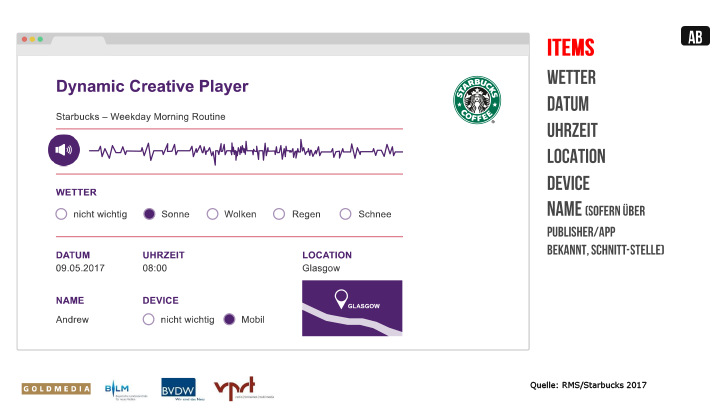Image resolution: width=720 pixels, height=405 pixels.
Task: Click the BVDW logo
Action: coord(179,388)
